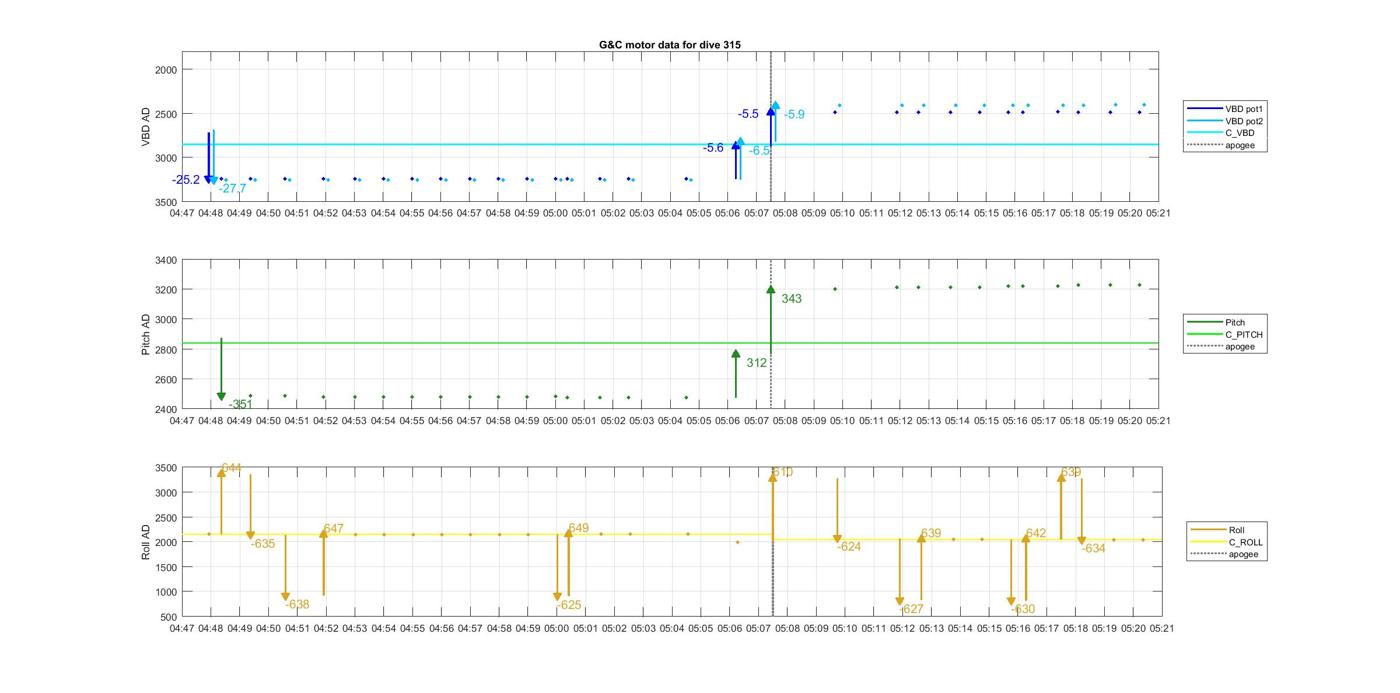This screenshot has width=1400, height=693.
Task: Click the 'Pitch AD' y-axis label
Action: 146,335
